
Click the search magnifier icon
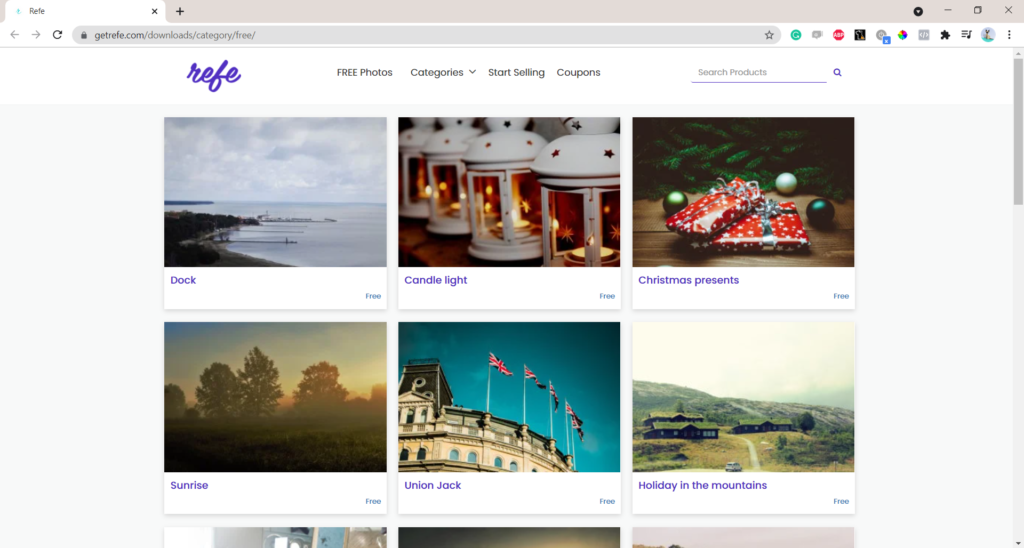coord(837,73)
